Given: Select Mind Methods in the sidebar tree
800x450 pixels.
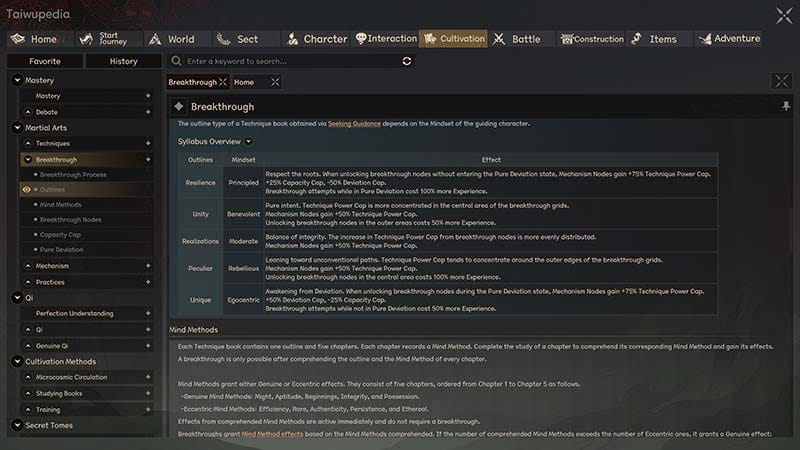Looking at the screenshot, I should click(60, 205).
